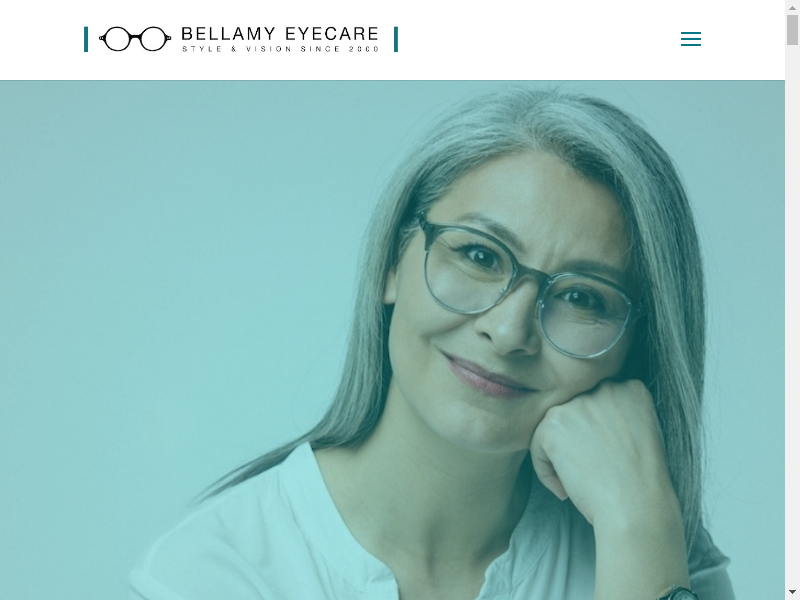Click the teal bar right of logo

click(x=396, y=39)
